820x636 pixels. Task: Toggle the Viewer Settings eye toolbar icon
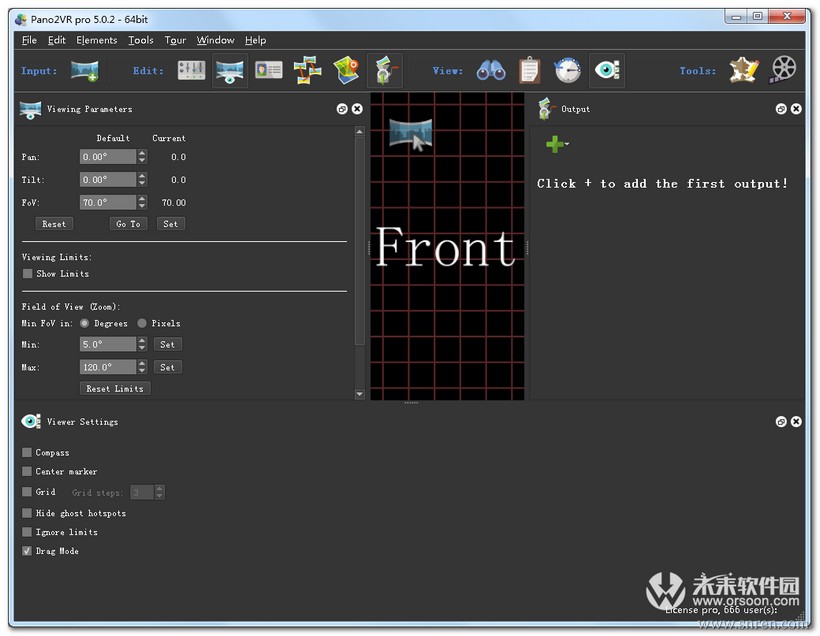(x=607, y=70)
